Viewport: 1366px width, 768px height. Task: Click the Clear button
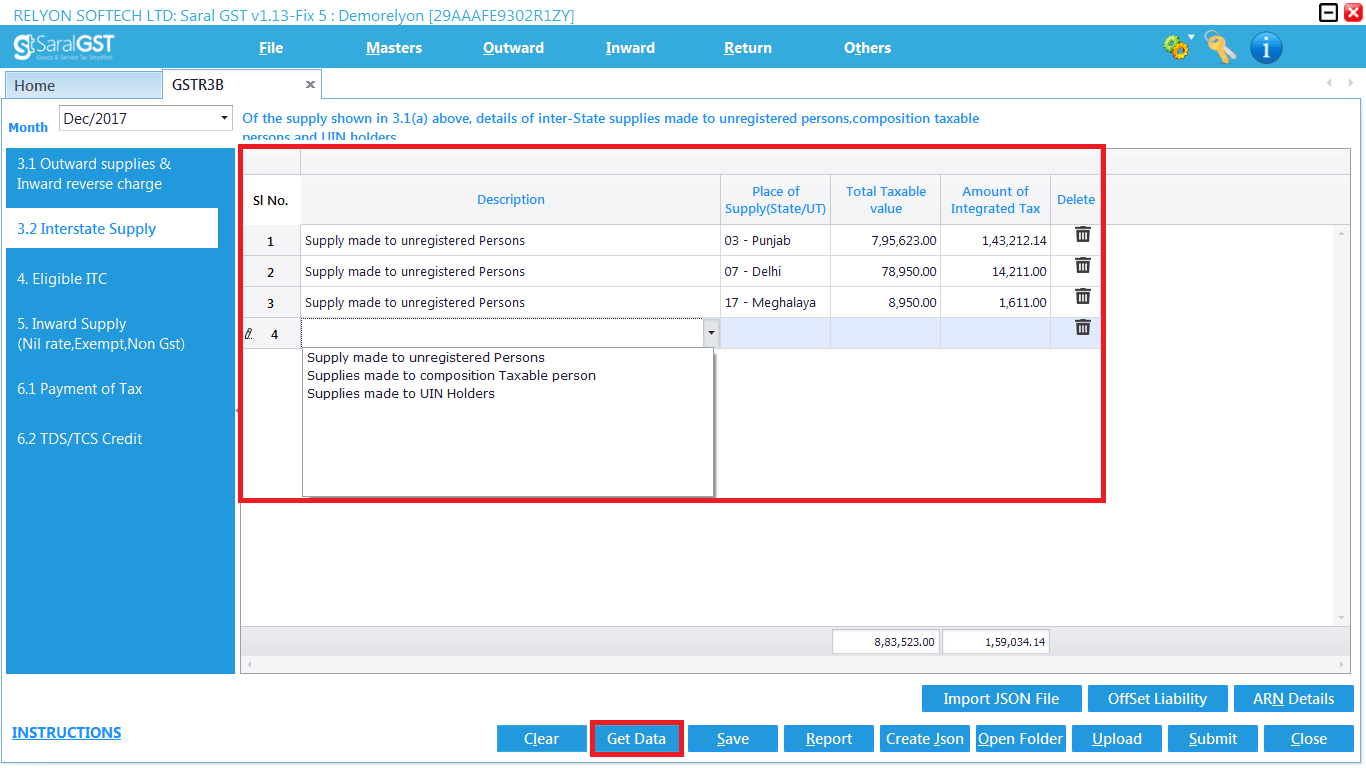click(x=542, y=738)
